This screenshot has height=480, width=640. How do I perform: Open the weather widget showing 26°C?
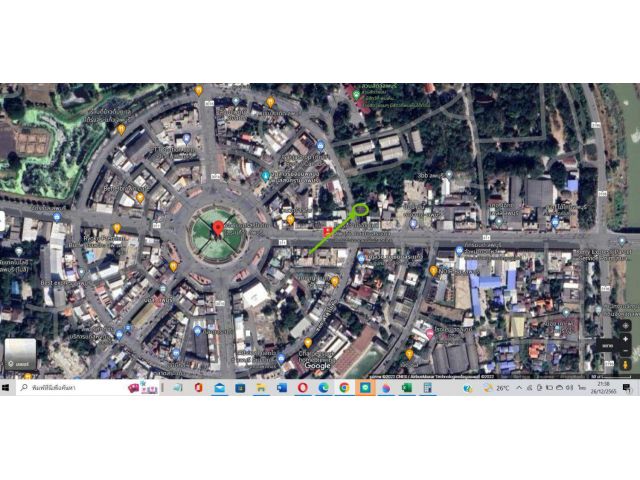[x=496, y=388]
